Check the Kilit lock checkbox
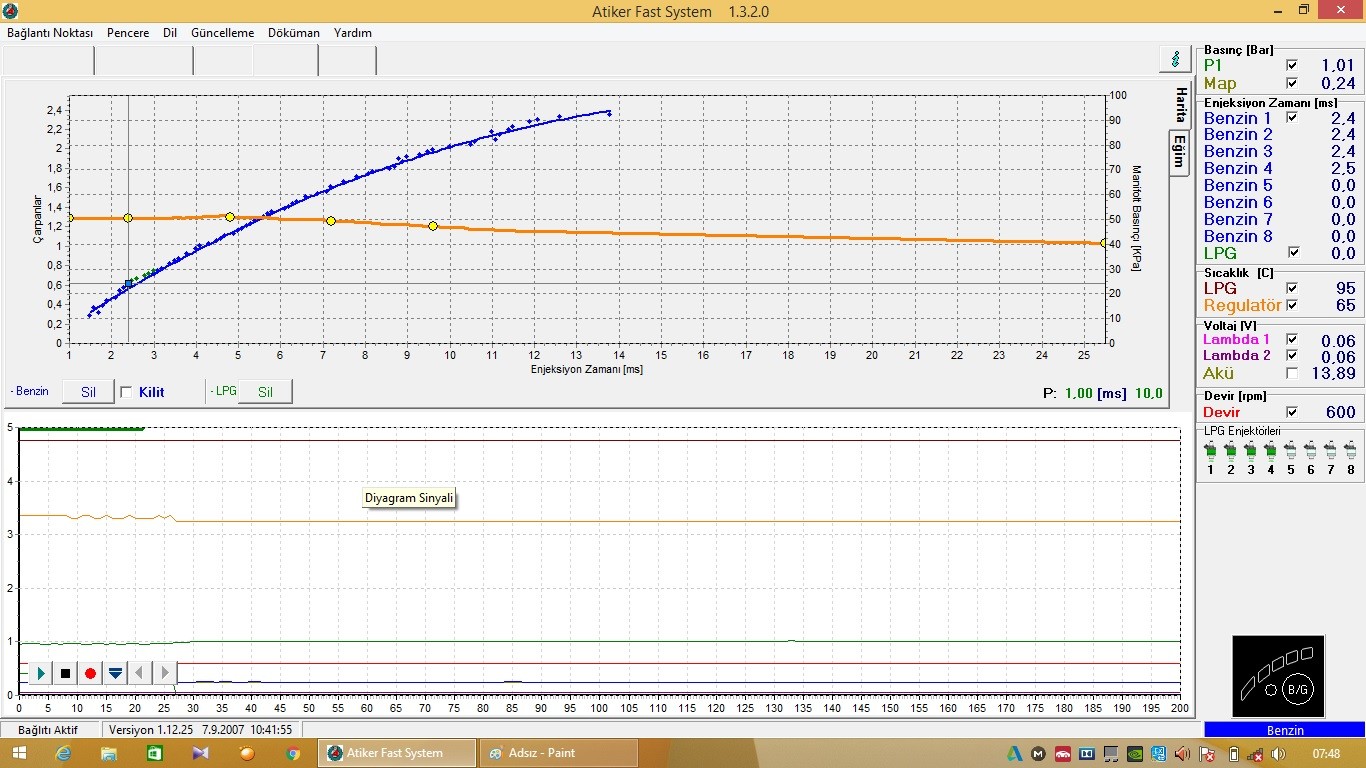 (126, 392)
